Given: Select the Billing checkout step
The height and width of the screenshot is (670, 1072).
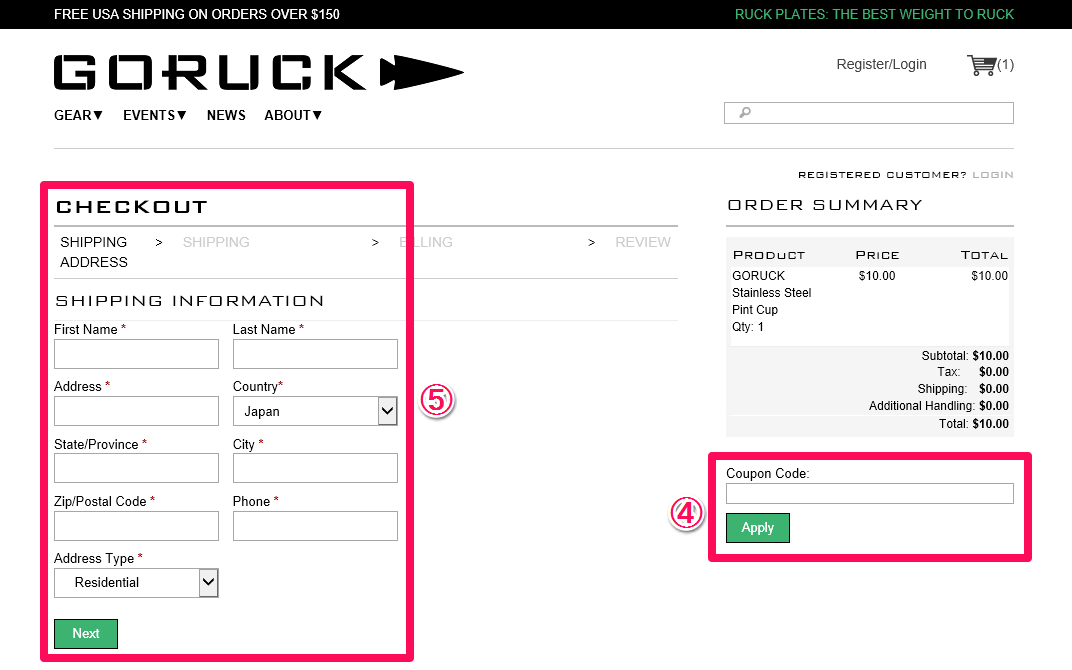Looking at the screenshot, I should (426, 242).
